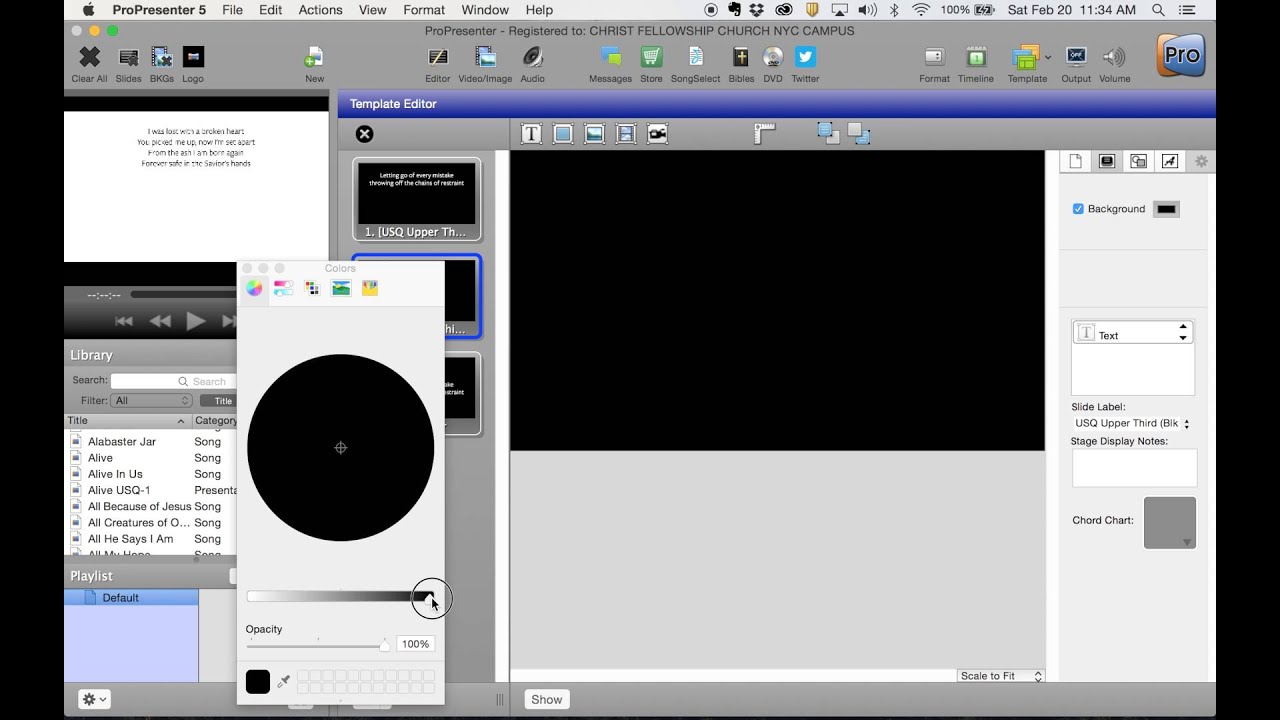
Task: Open the Audio bin icon
Action: coord(532,58)
